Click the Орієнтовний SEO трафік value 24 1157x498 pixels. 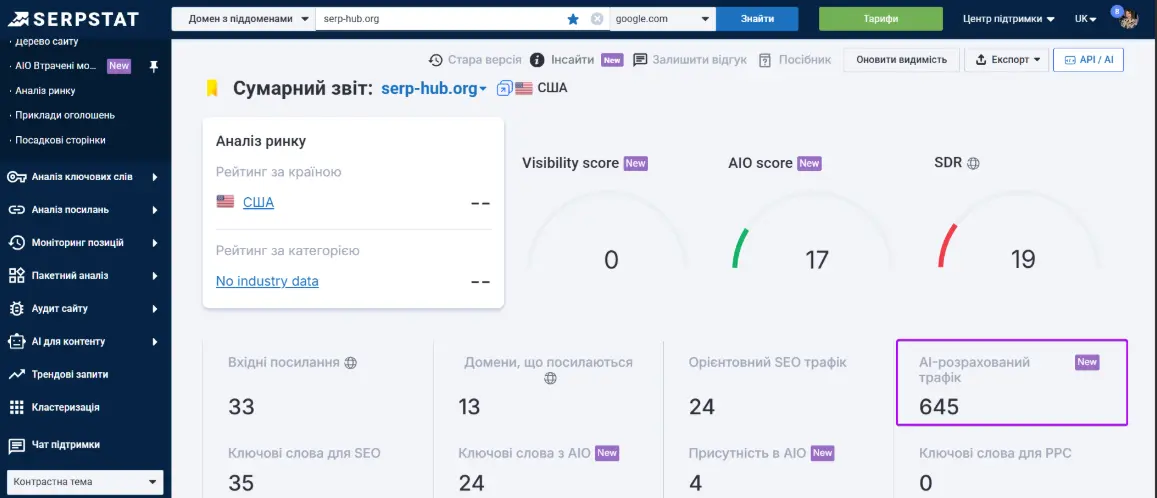pos(702,407)
